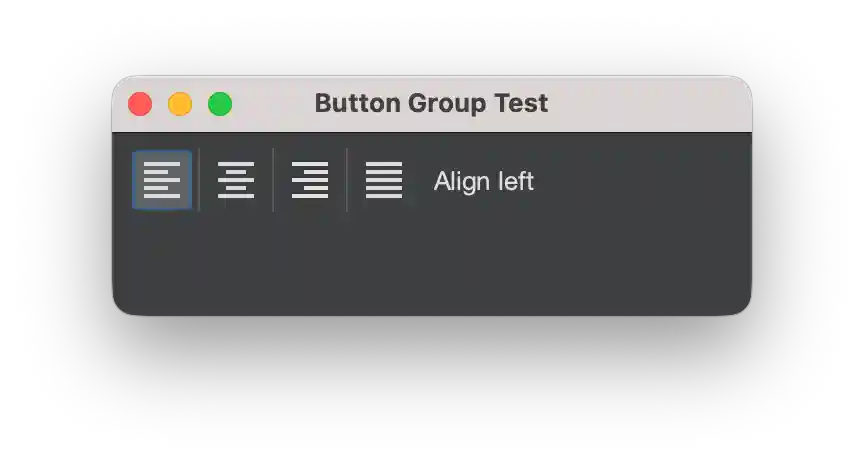Select the align center icon
The height and width of the screenshot is (464, 864).
236,180
